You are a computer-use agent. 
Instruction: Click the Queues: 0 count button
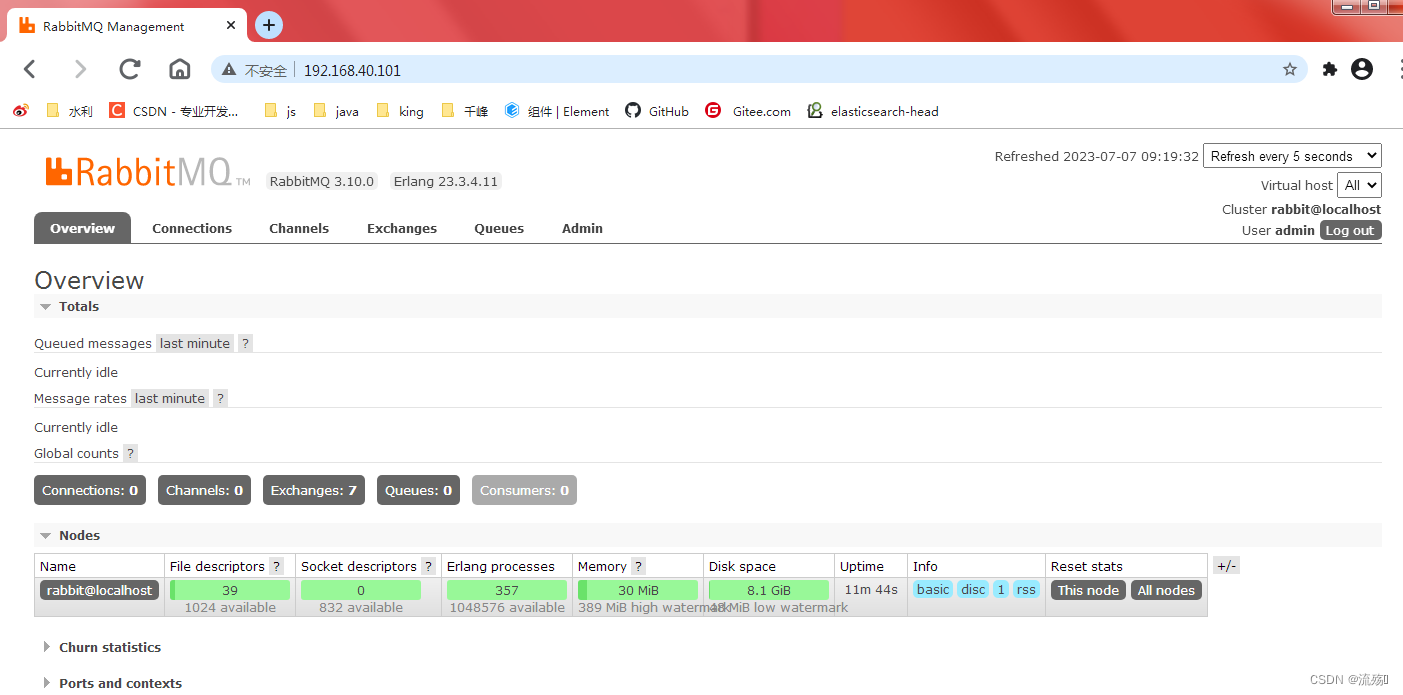(x=418, y=490)
